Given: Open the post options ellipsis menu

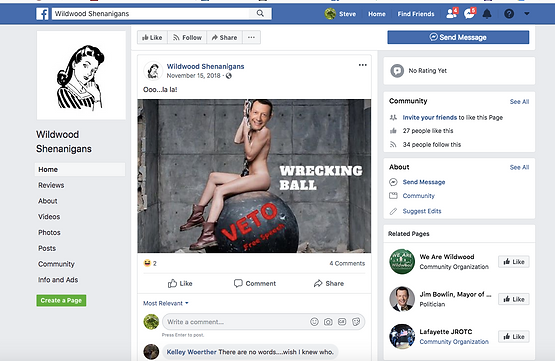Looking at the screenshot, I should point(362,65).
